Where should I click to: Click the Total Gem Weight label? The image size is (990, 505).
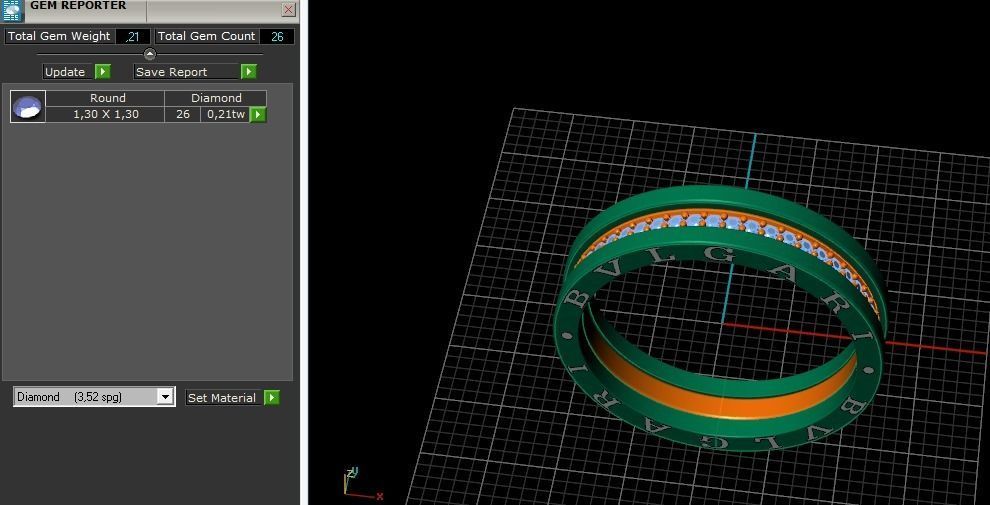point(59,37)
